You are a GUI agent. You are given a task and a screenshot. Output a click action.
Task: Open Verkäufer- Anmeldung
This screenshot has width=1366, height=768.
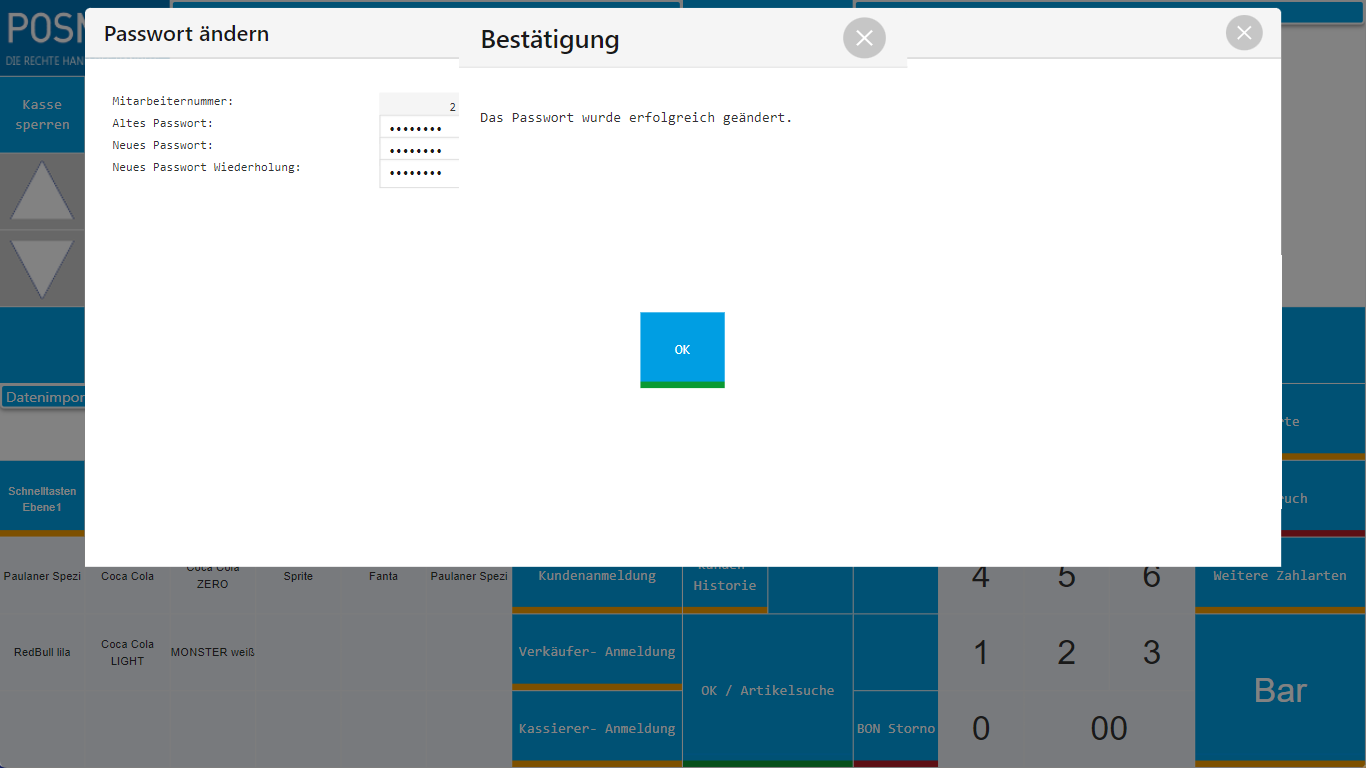coord(597,652)
